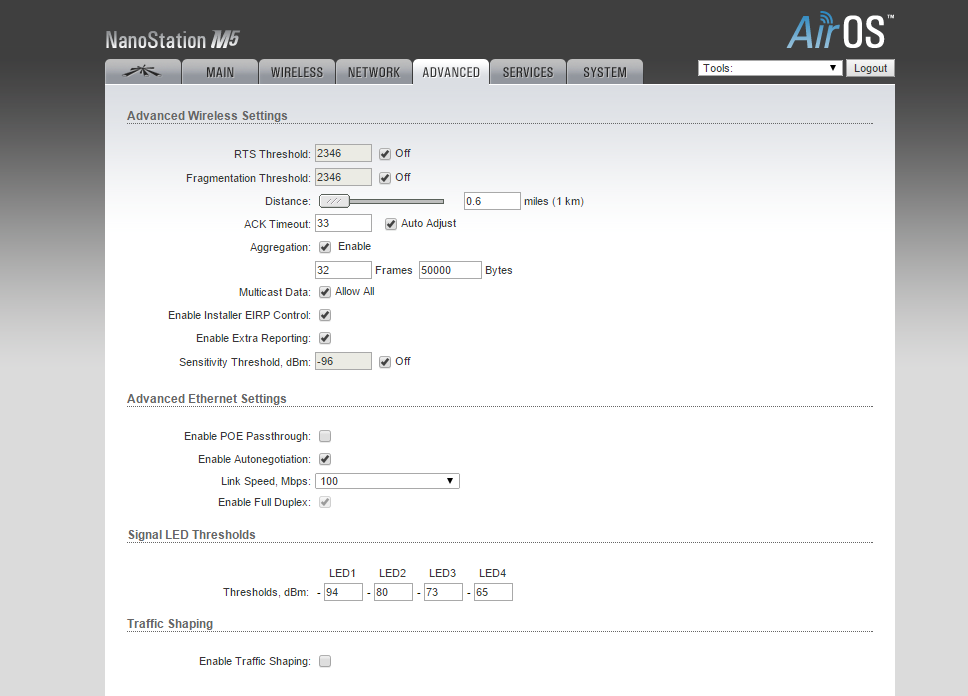Image resolution: width=968 pixels, height=696 pixels.
Task: Click the AirOS logo
Action: [840, 31]
